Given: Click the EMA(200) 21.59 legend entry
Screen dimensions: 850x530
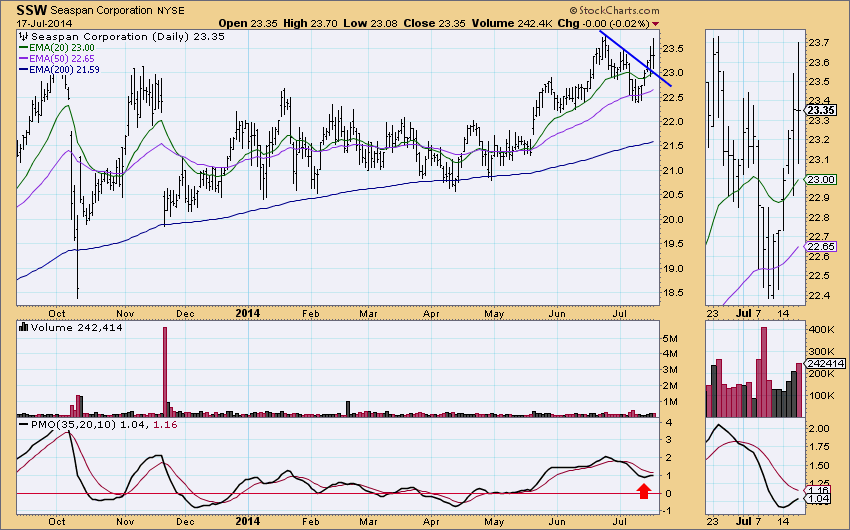Looking at the screenshot, I should [59, 69].
